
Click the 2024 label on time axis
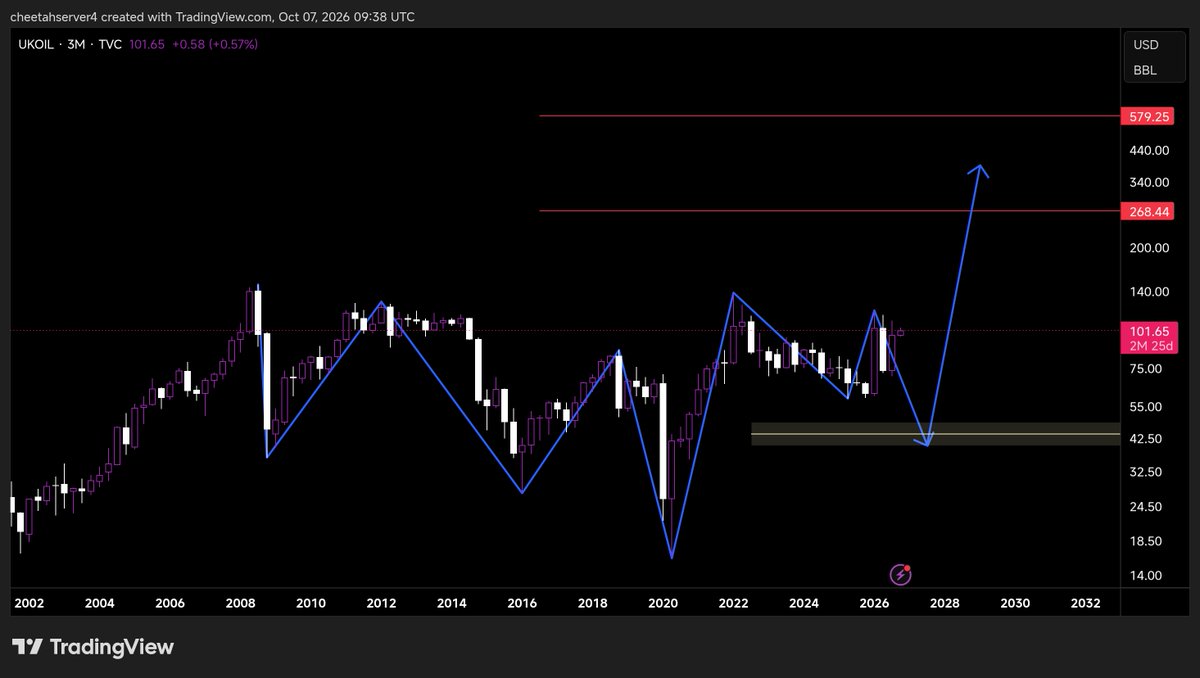pyautogui.click(x=804, y=604)
